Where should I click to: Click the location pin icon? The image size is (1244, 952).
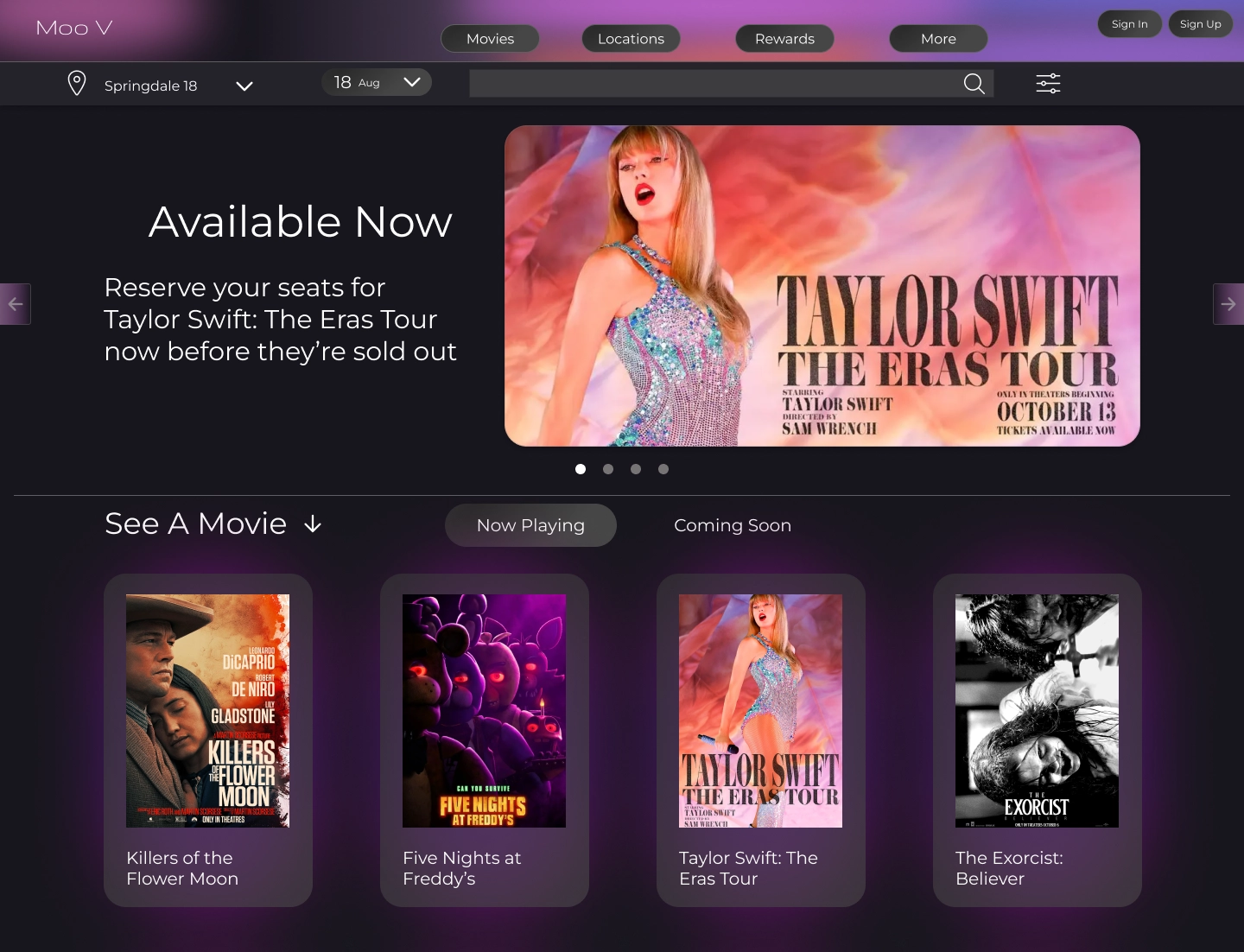click(77, 84)
